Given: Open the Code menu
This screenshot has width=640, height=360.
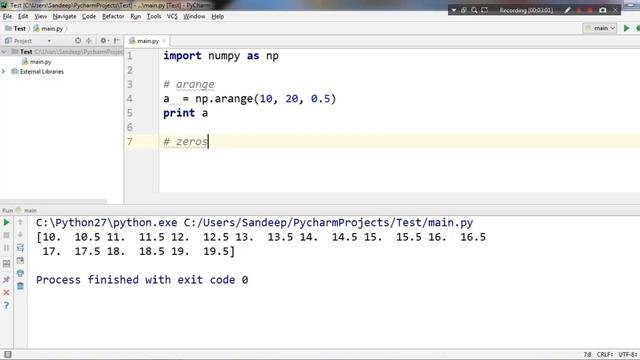Looking at the screenshot, I should coord(89,16).
